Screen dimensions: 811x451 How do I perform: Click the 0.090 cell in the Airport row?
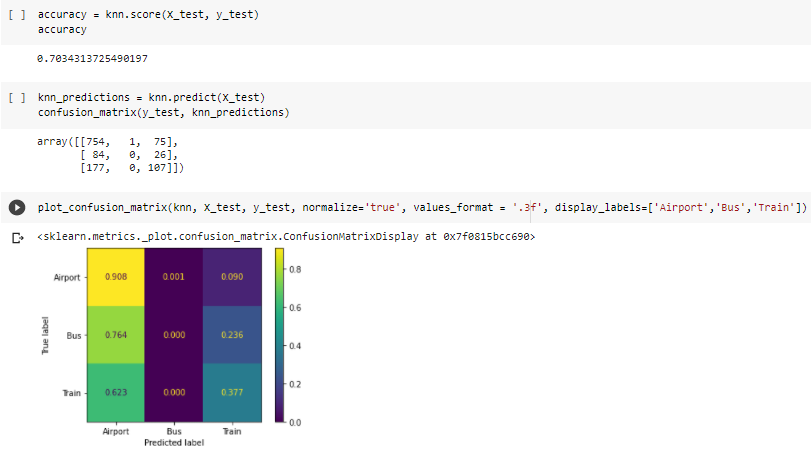pos(231,277)
